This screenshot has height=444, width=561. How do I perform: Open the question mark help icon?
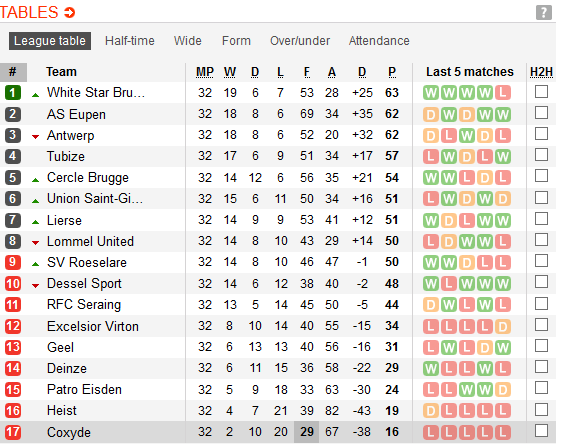(543, 13)
